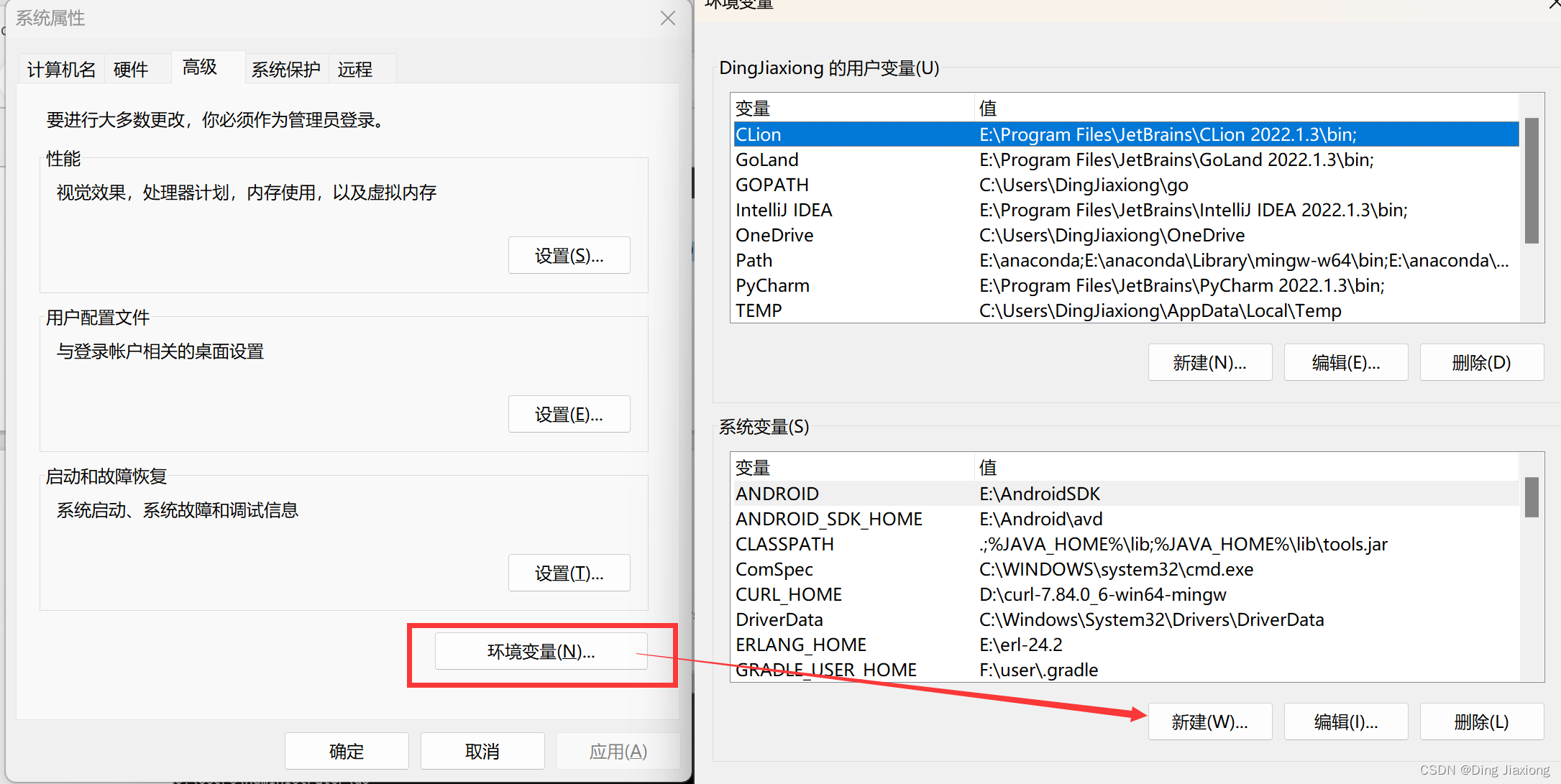Click the system variables list scrollbar
The width and height of the screenshot is (1561, 784).
coord(1532,497)
